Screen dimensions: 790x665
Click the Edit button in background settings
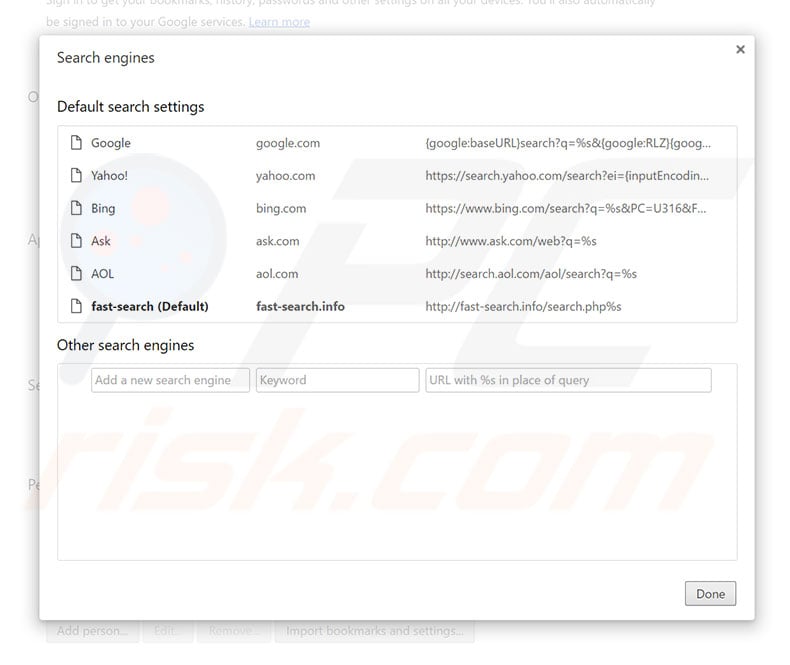[x=168, y=631]
